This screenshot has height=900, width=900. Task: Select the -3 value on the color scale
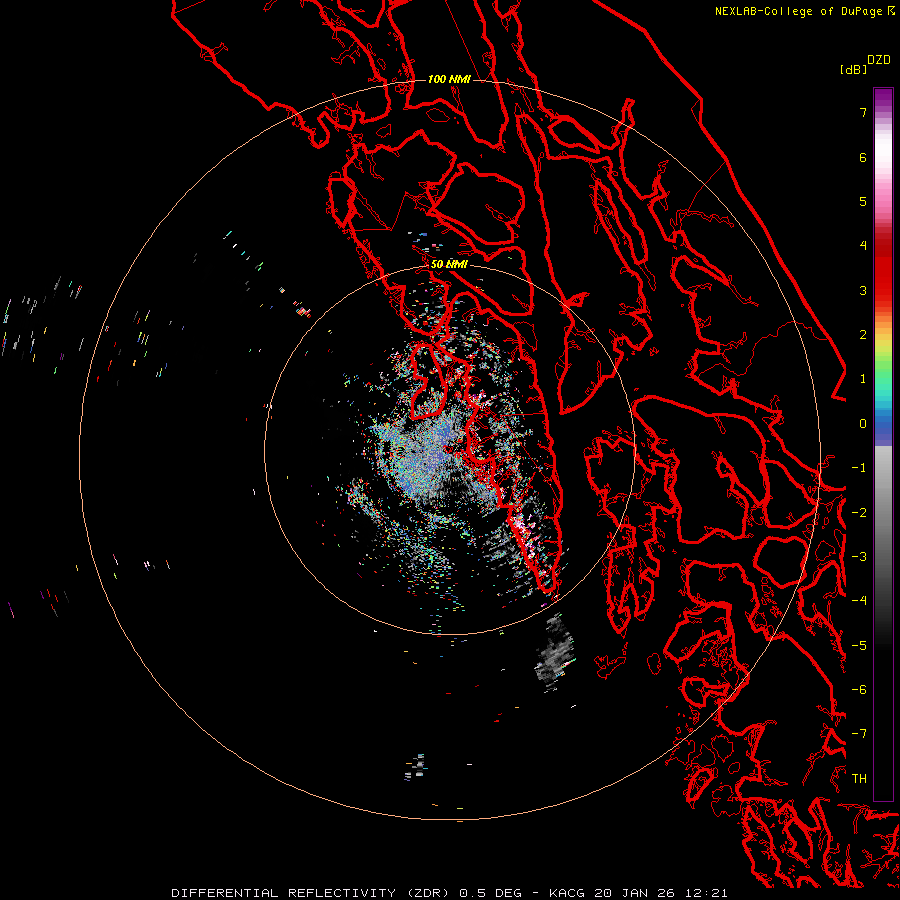coord(859,557)
